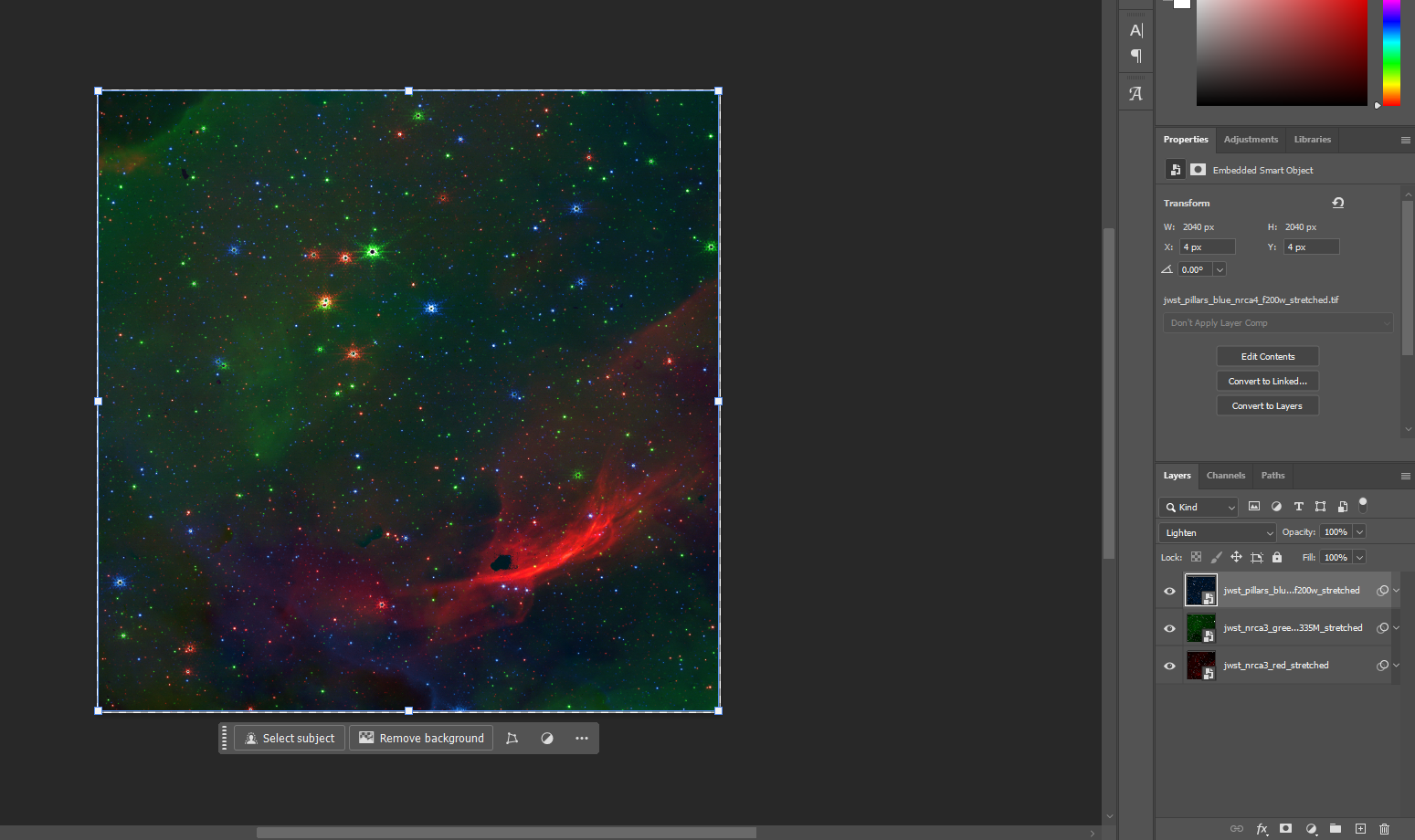Create a new layer with plus icon
The image size is (1415, 840).
(1360, 828)
